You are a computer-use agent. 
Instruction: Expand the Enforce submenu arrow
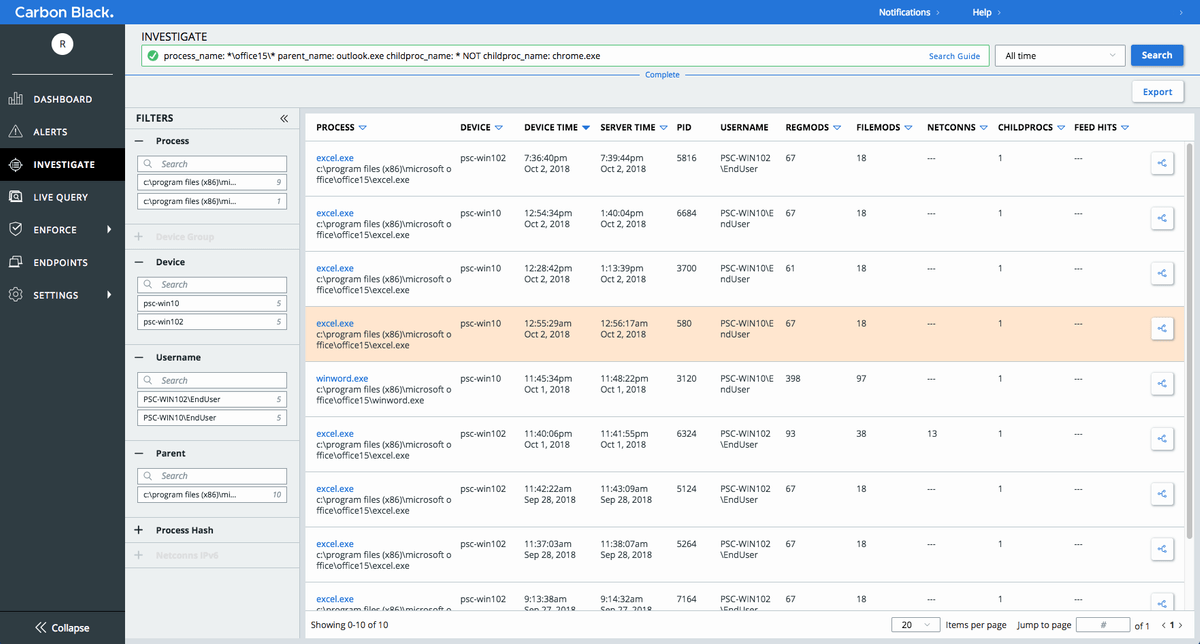[x=109, y=230]
